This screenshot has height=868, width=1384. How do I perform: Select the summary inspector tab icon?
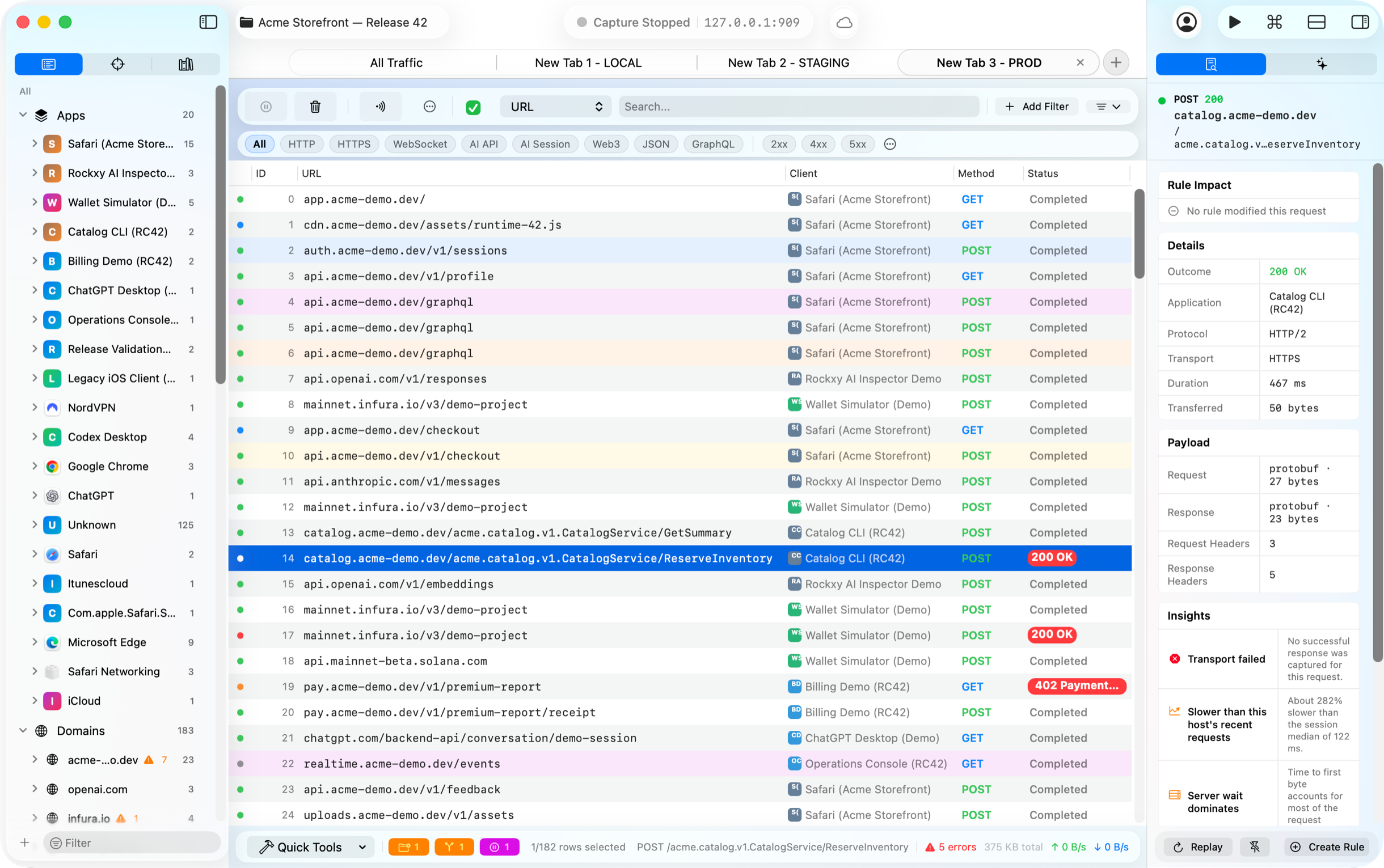coord(1210,63)
